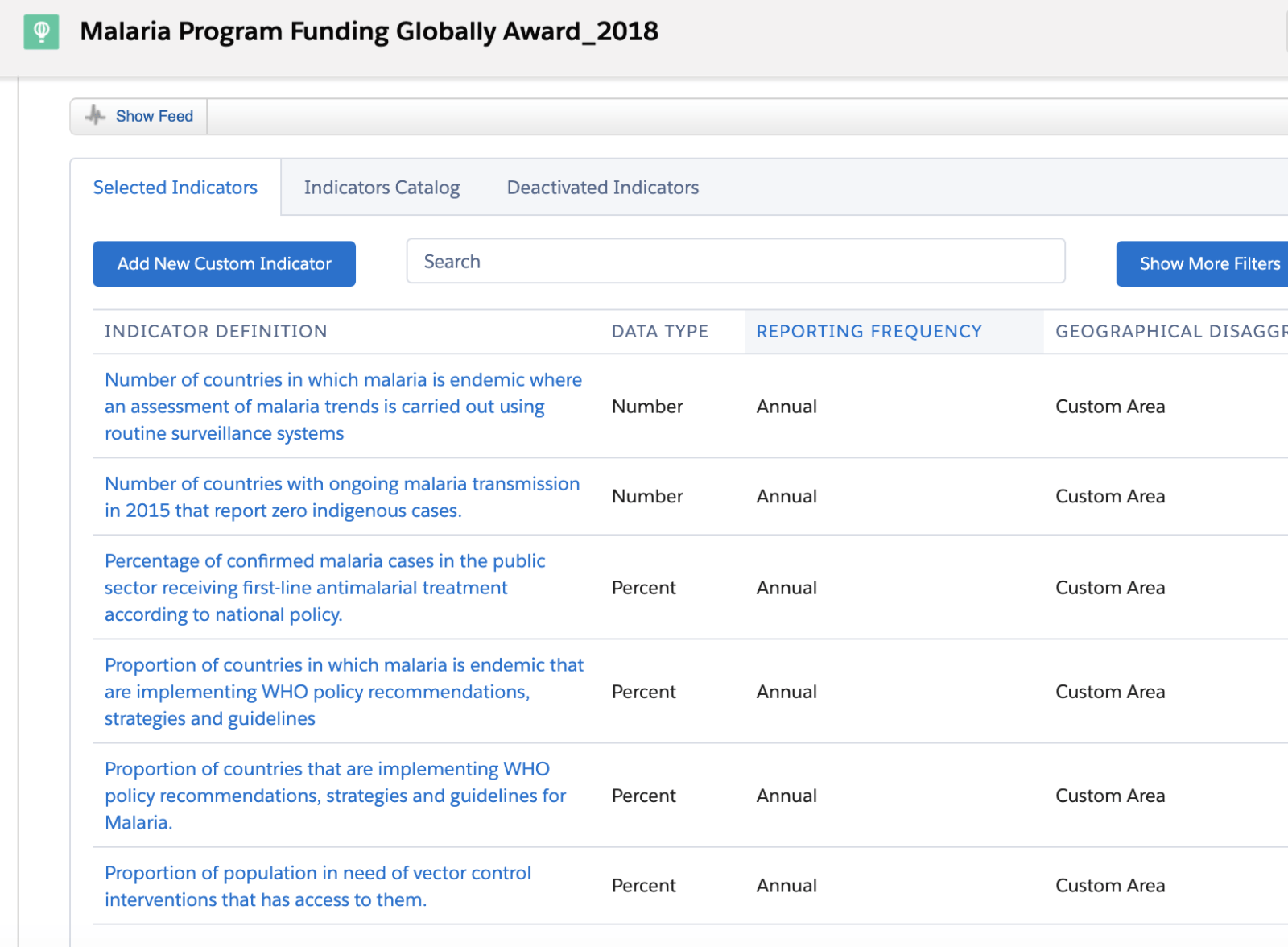Viewport: 1288px width, 947px height.
Task: Sort by Data Type column header
Action: [660, 331]
